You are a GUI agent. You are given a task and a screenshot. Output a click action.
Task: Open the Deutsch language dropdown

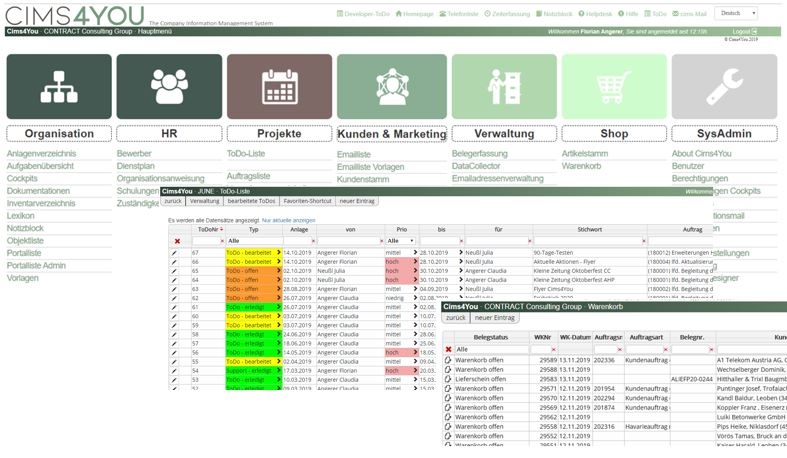click(x=736, y=13)
